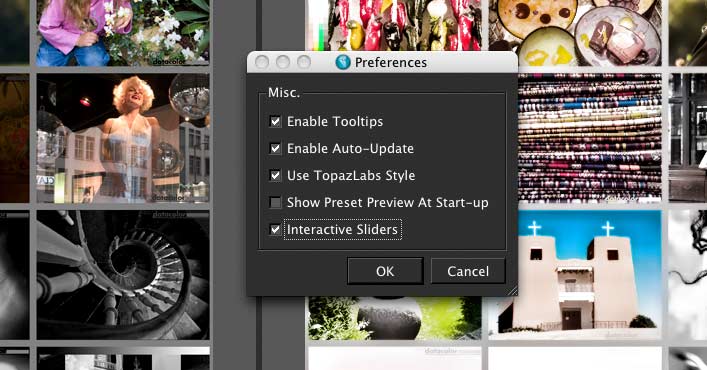Toggle the Interactive Sliders checkbox

tap(275, 229)
